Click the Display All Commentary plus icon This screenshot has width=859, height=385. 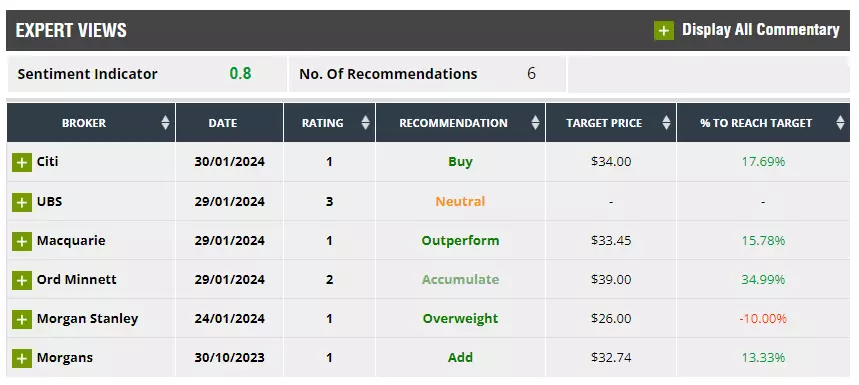click(664, 30)
